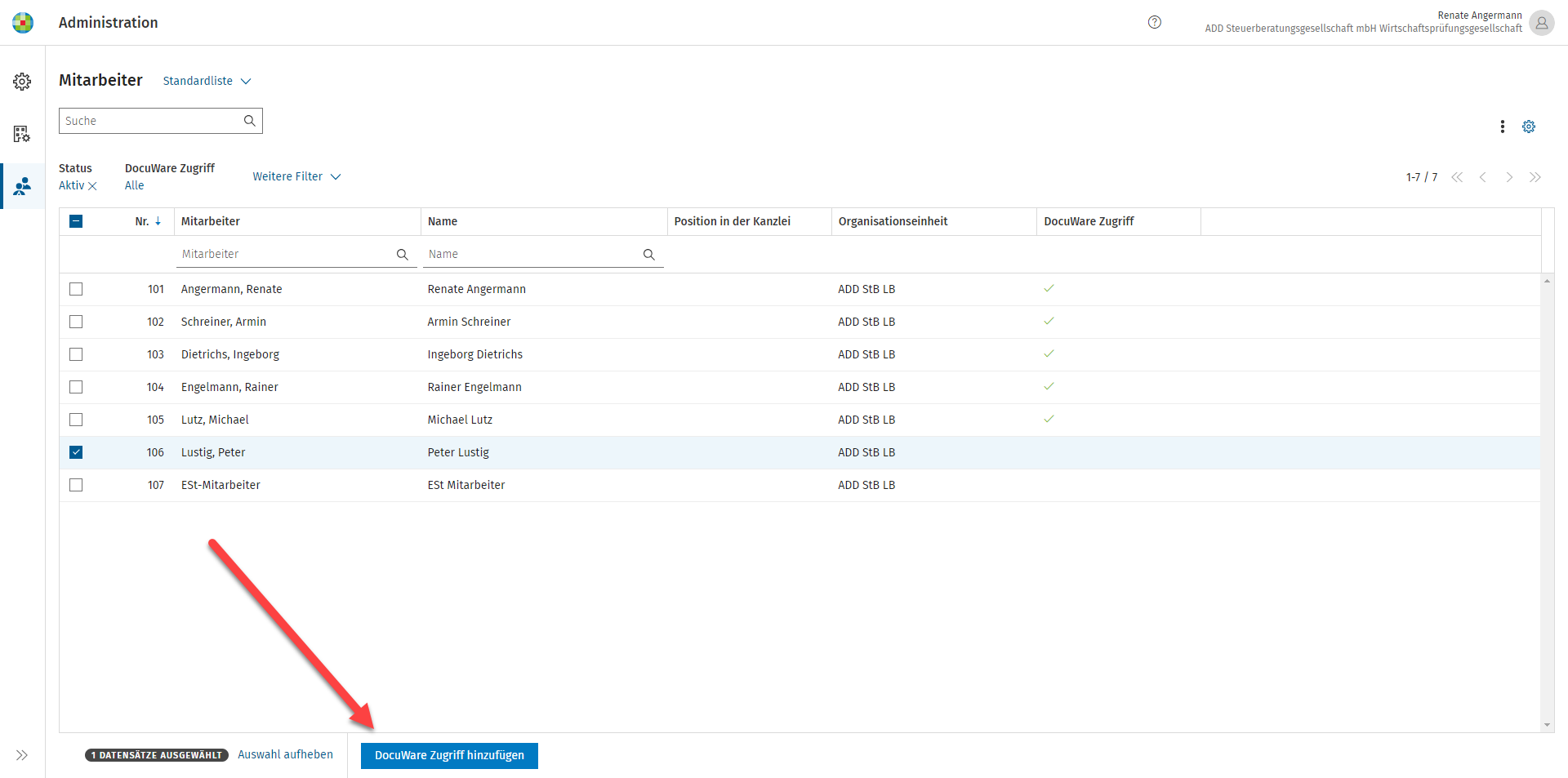Viewport: 1568px width, 778px height.
Task: Click the name ESt Mitarbeiter
Action: pyautogui.click(x=466, y=485)
